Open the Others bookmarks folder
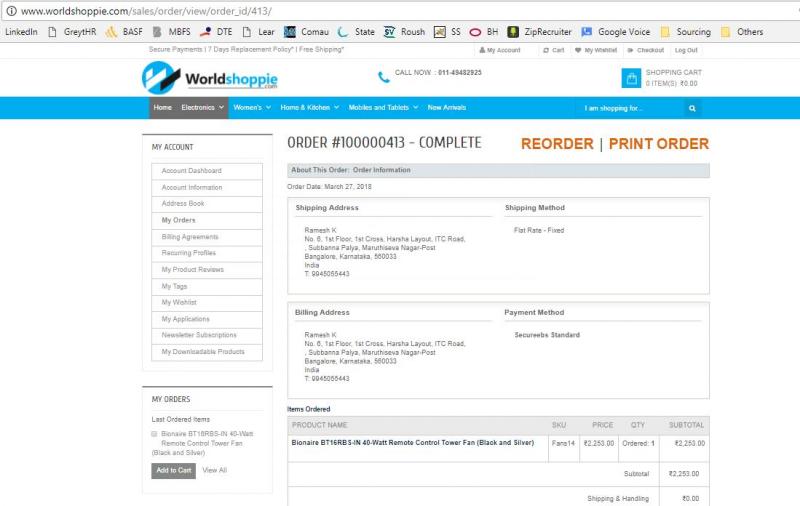 (x=742, y=32)
